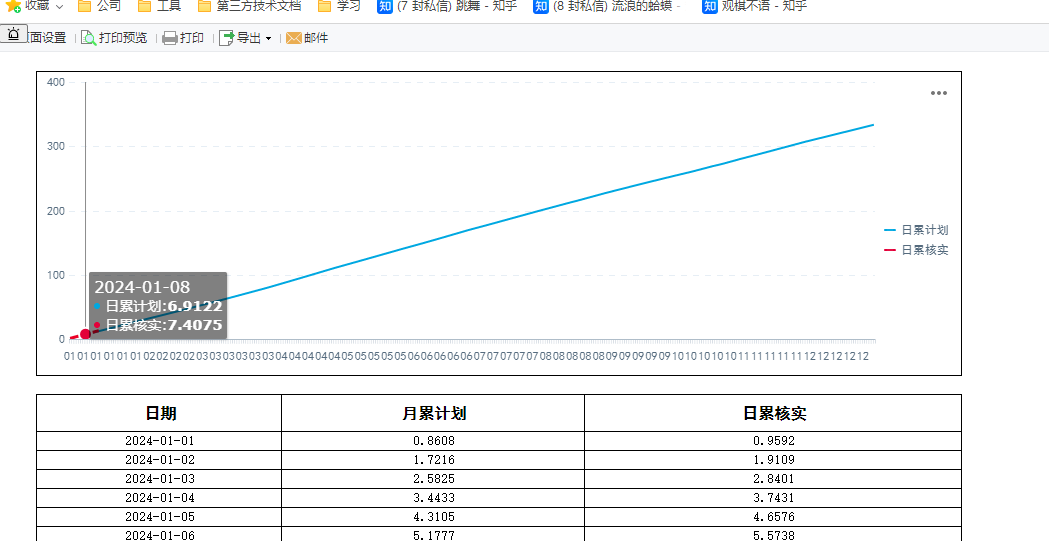Screen dimensions: 1049x541
Task: Select the 2024-01-06 date cell
Action: (159, 534)
